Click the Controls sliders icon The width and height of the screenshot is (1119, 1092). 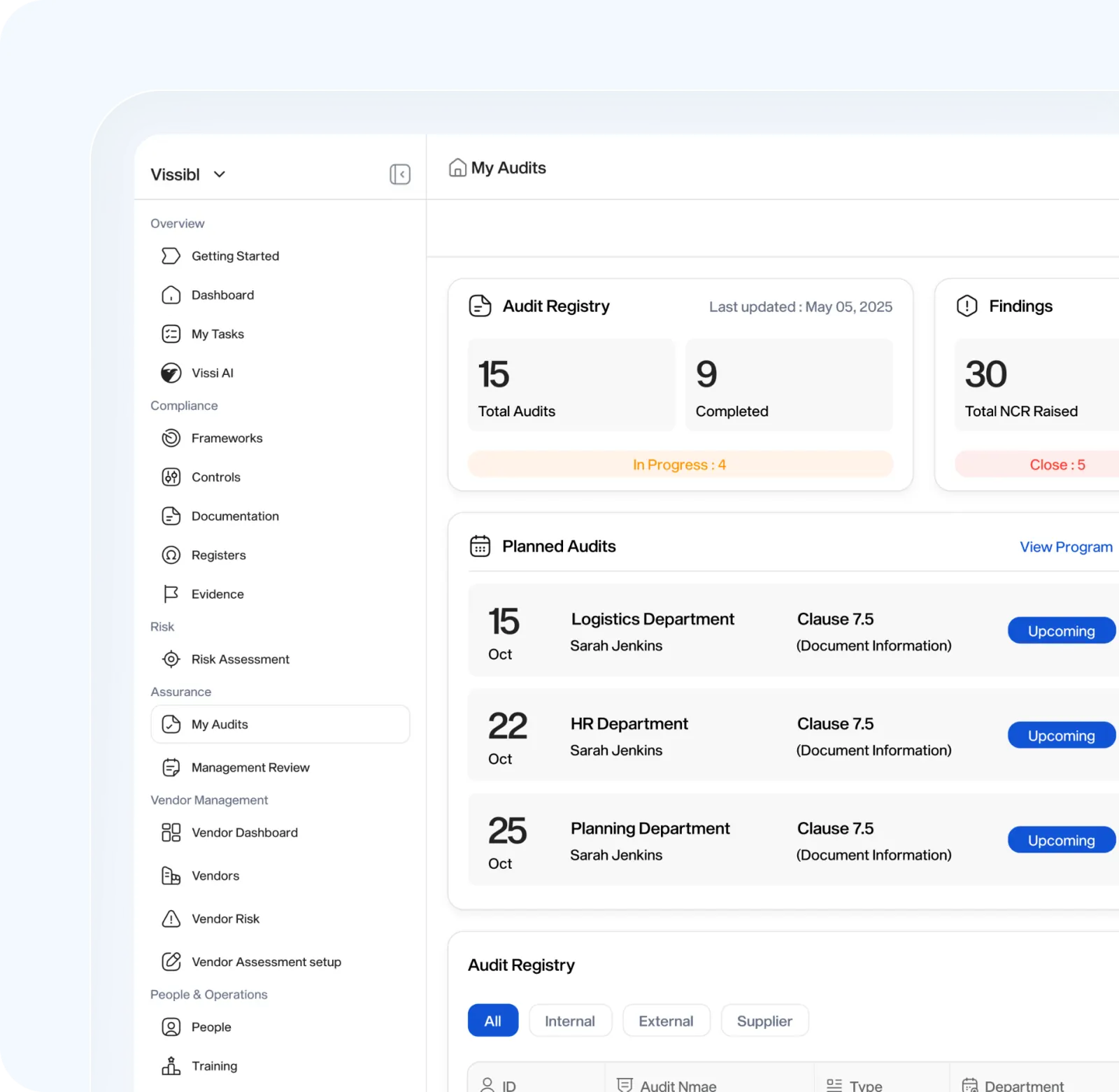[171, 477]
